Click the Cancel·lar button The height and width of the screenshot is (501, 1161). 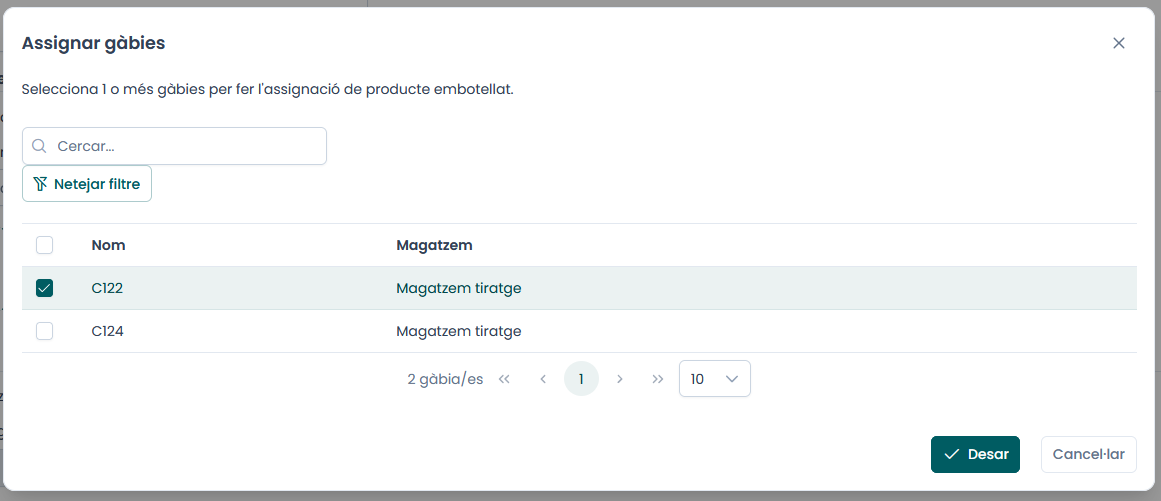1088,454
